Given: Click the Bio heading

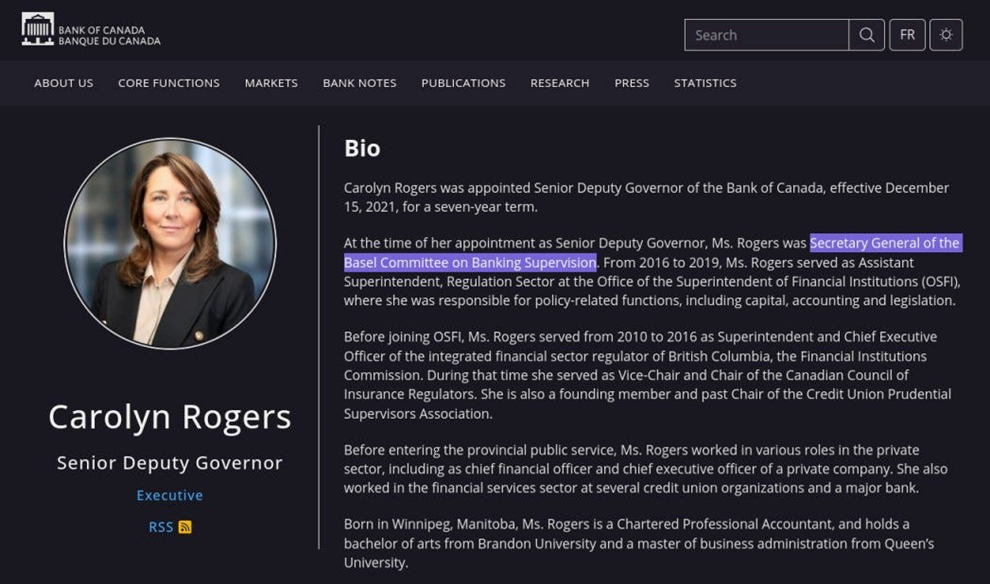Looking at the screenshot, I should 362,148.
